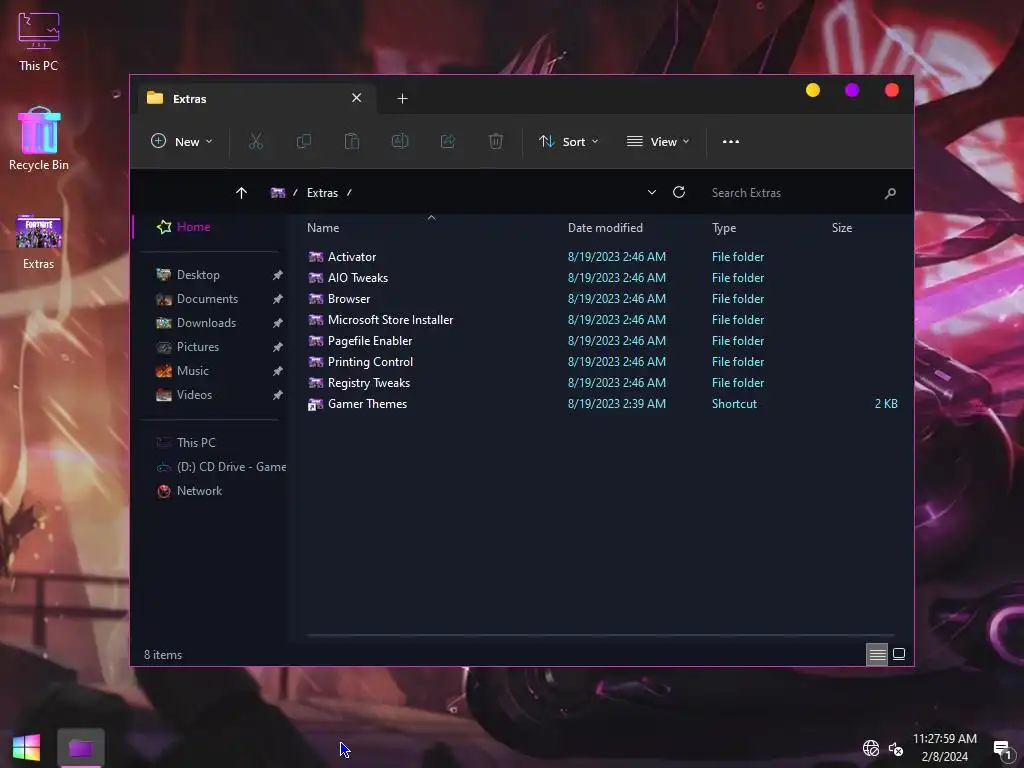The height and width of the screenshot is (768, 1024).
Task: Click pin icon next to Pictures
Action: point(278,347)
